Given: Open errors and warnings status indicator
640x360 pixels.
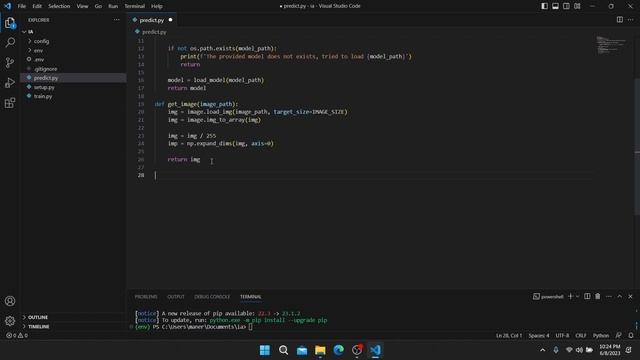Looking at the screenshot, I should (17, 336).
